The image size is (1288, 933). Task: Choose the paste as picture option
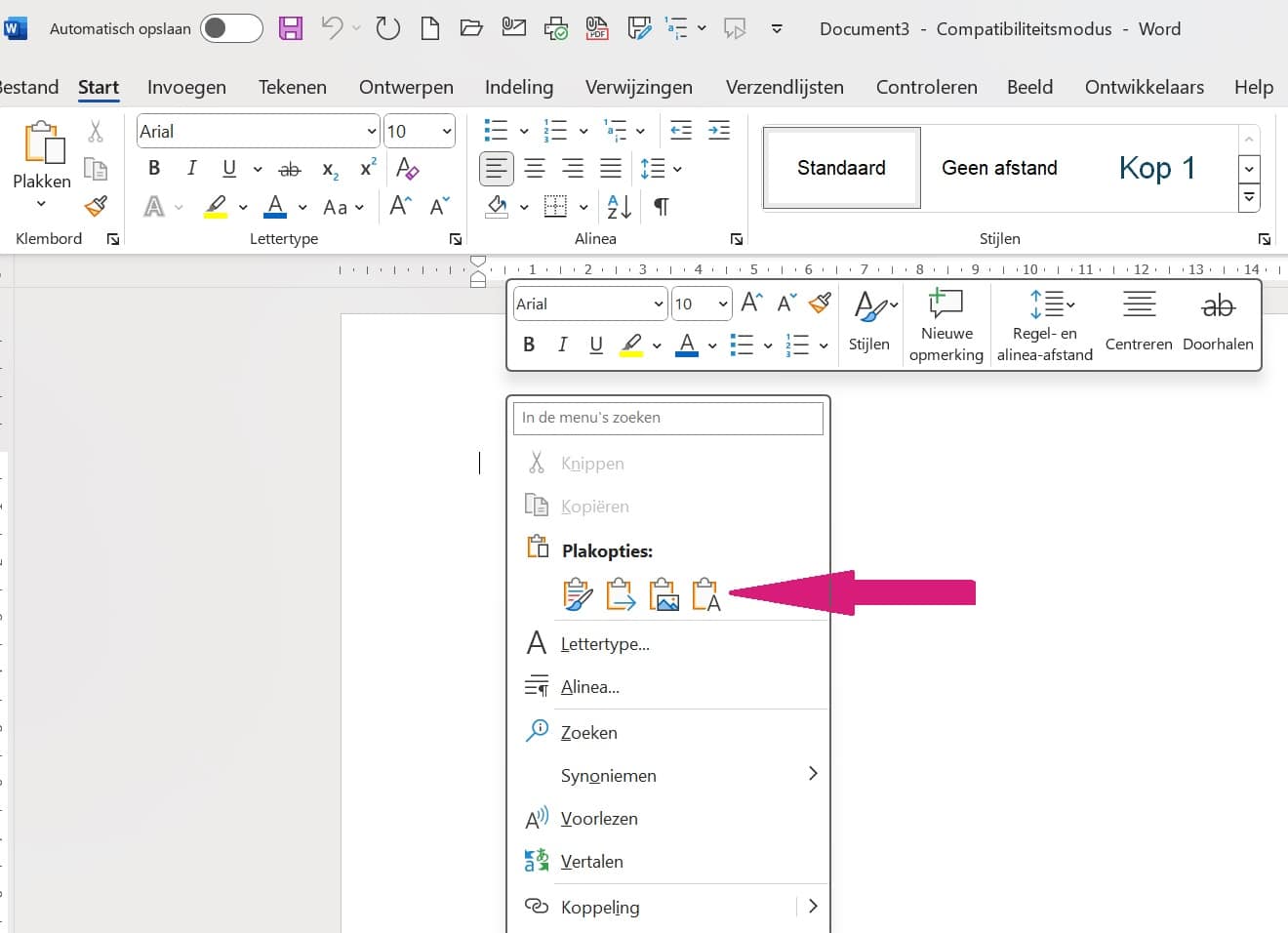[664, 594]
